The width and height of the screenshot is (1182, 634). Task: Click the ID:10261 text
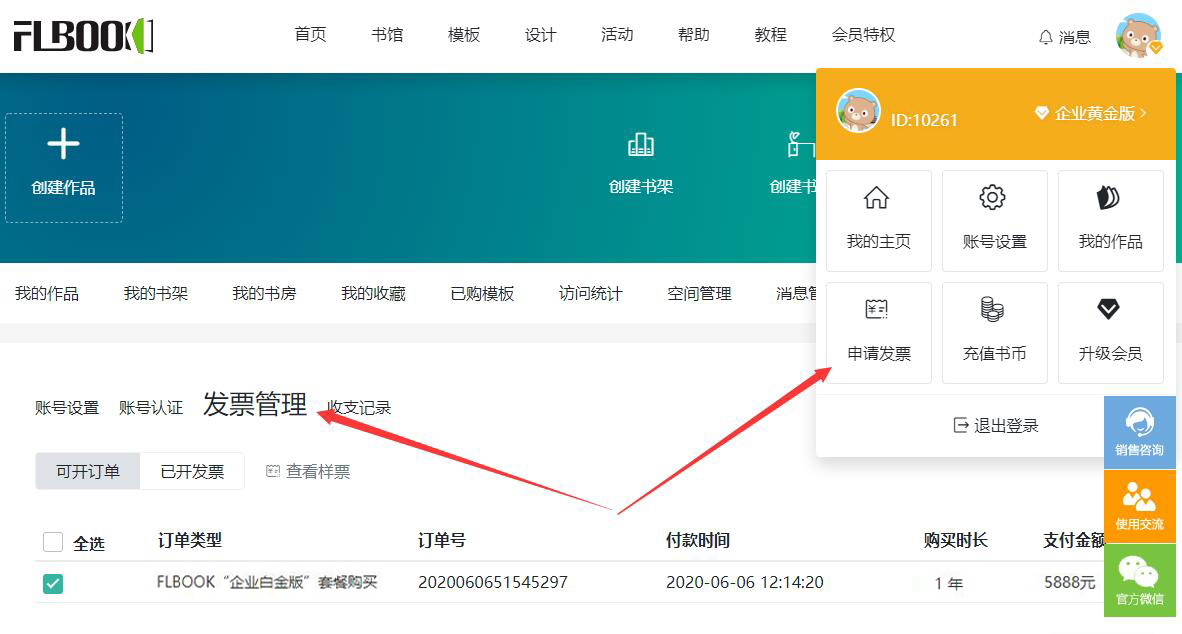pos(923,120)
